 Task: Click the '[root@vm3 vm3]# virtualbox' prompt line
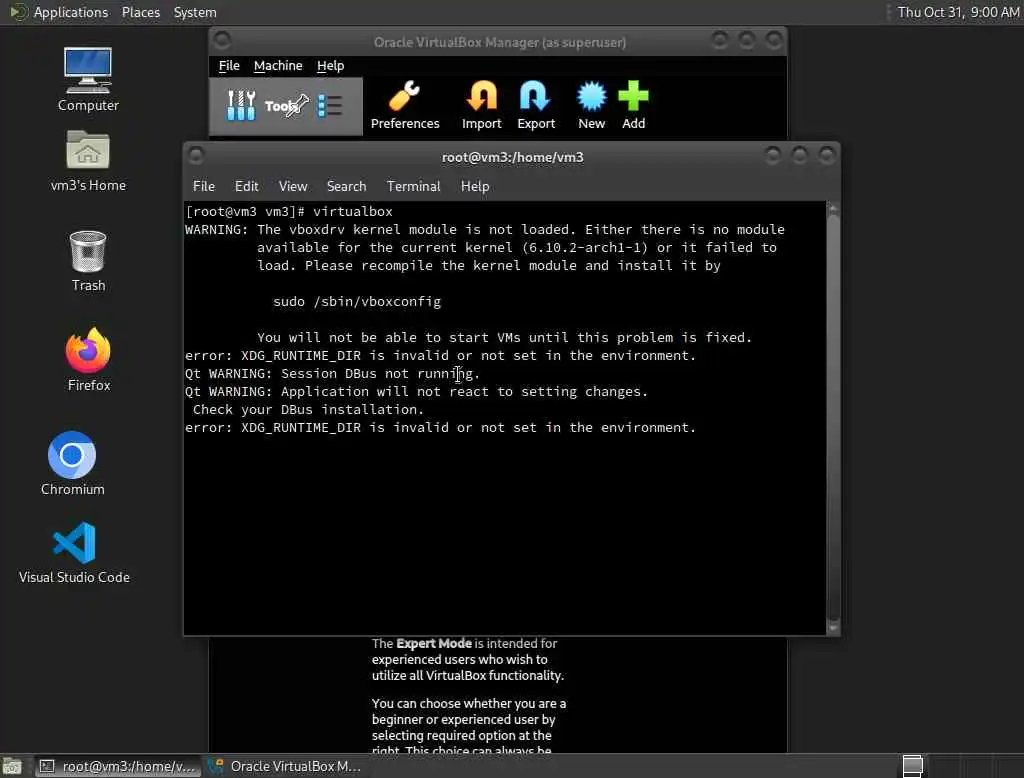(x=289, y=212)
